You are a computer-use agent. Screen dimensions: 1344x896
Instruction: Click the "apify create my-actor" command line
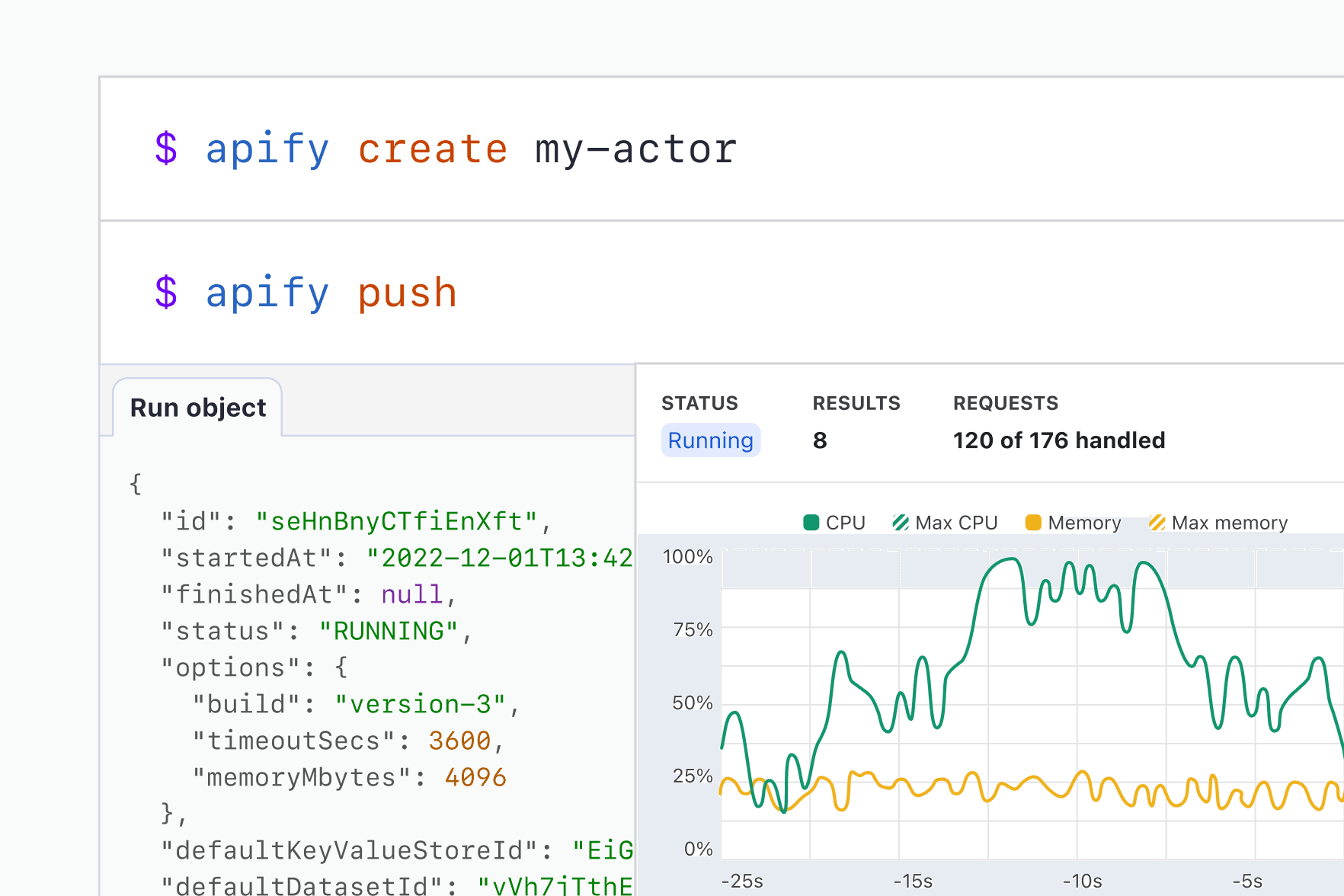pyautogui.click(x=446, y=149)
